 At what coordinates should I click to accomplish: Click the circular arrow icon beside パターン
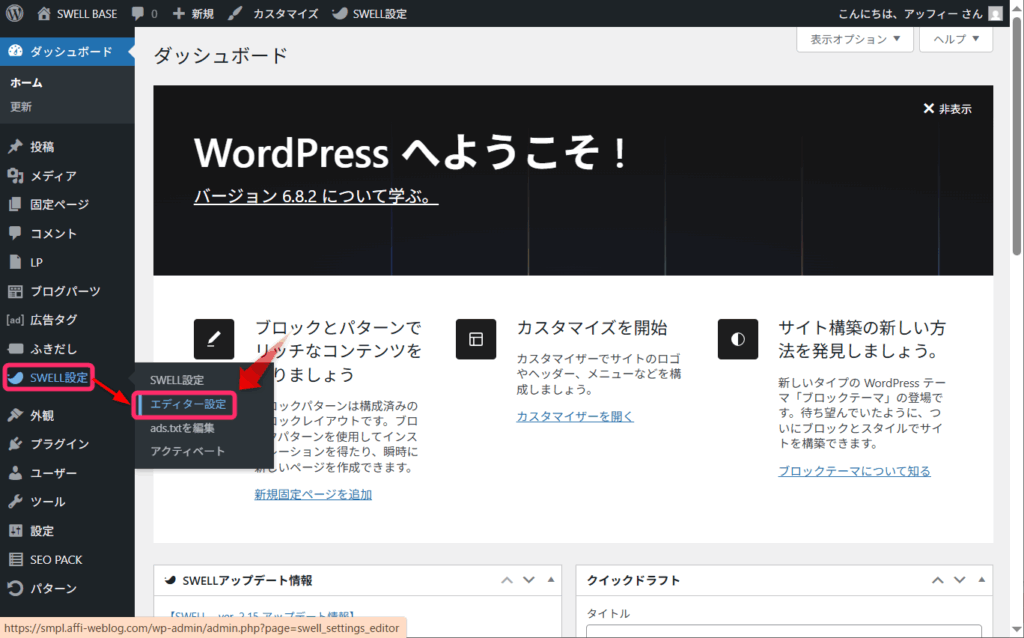[15, 588]
